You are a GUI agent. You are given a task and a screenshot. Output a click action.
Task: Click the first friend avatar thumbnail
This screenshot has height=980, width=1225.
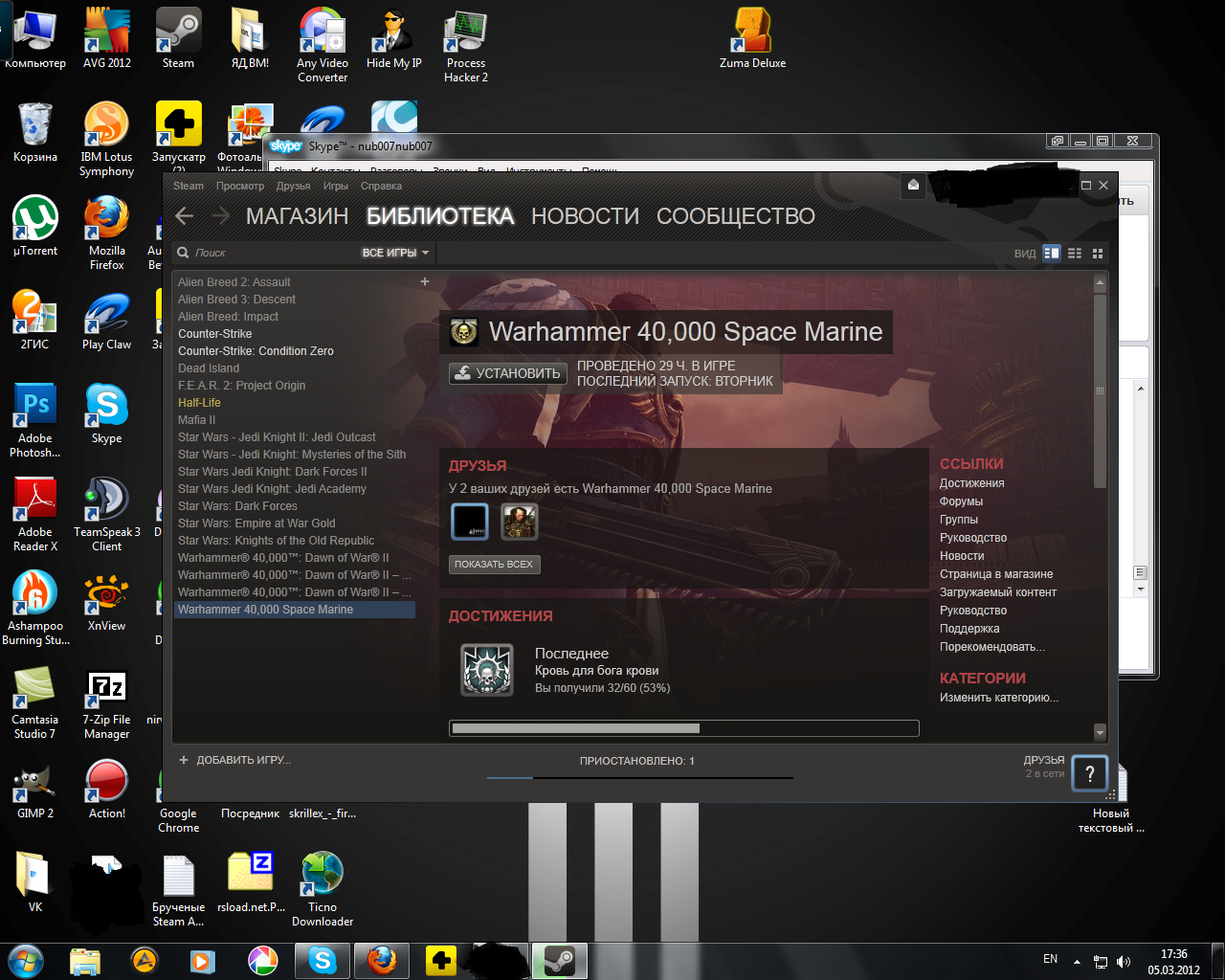(469, 522)
